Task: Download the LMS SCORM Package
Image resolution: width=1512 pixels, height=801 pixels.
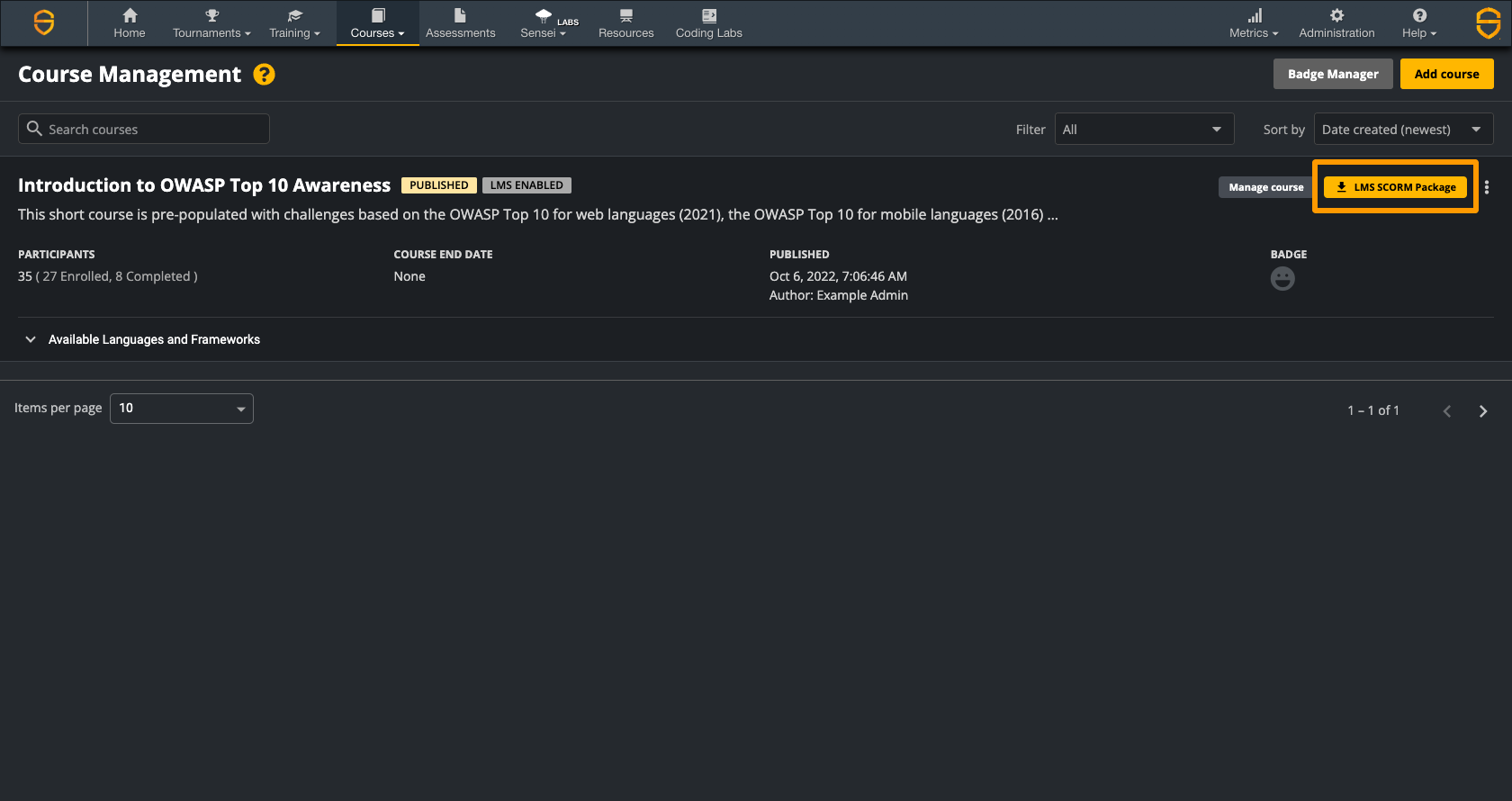Action: point(1396,187)
